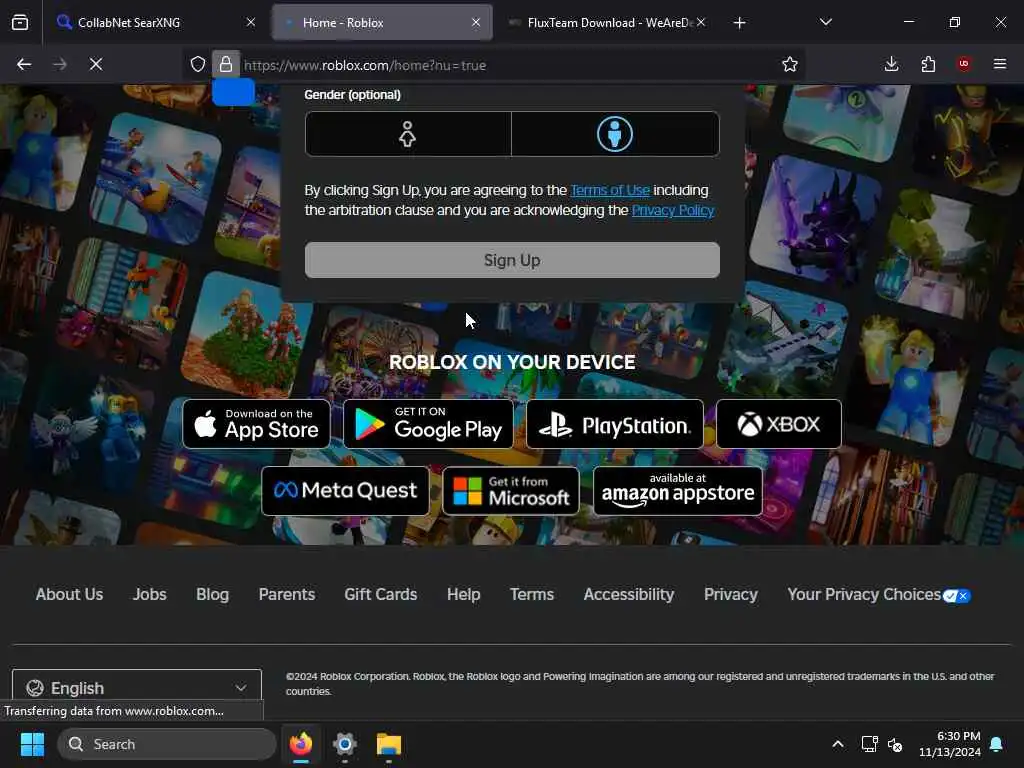Stop loading the page
Viewport: 1024px width, 768px height.
click(x=96, y=64)
